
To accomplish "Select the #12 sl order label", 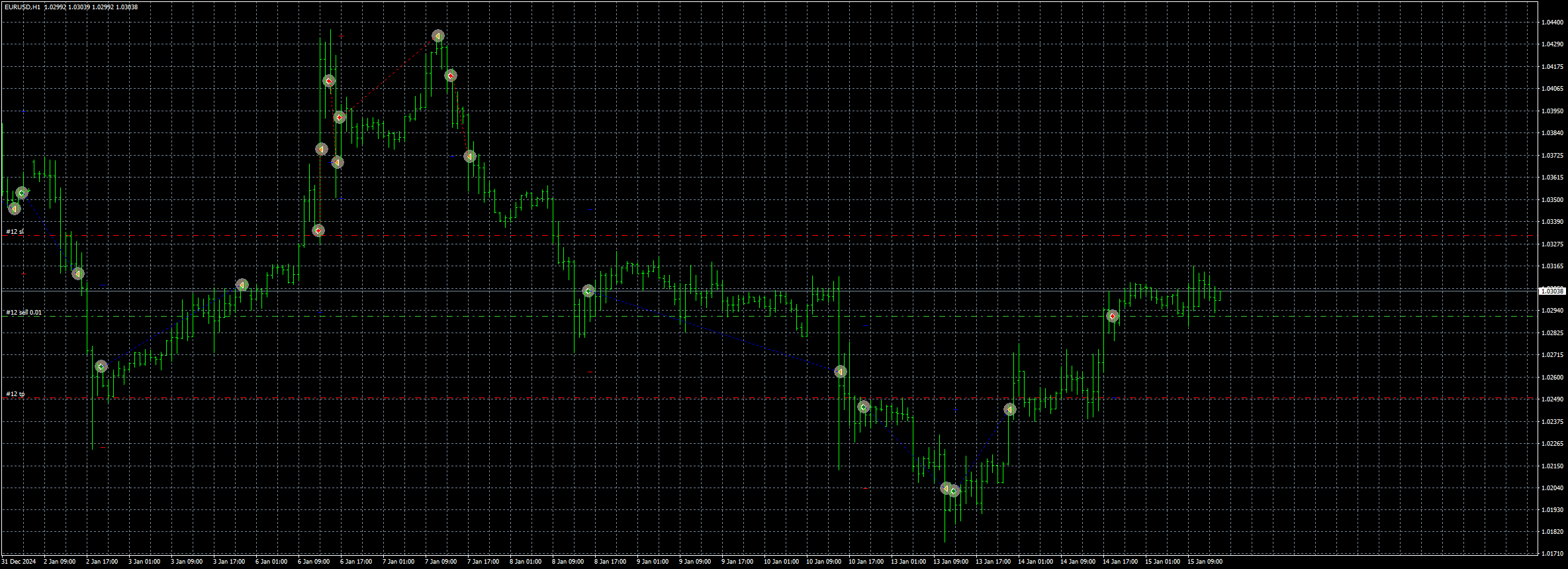I will tap(15, 232).
